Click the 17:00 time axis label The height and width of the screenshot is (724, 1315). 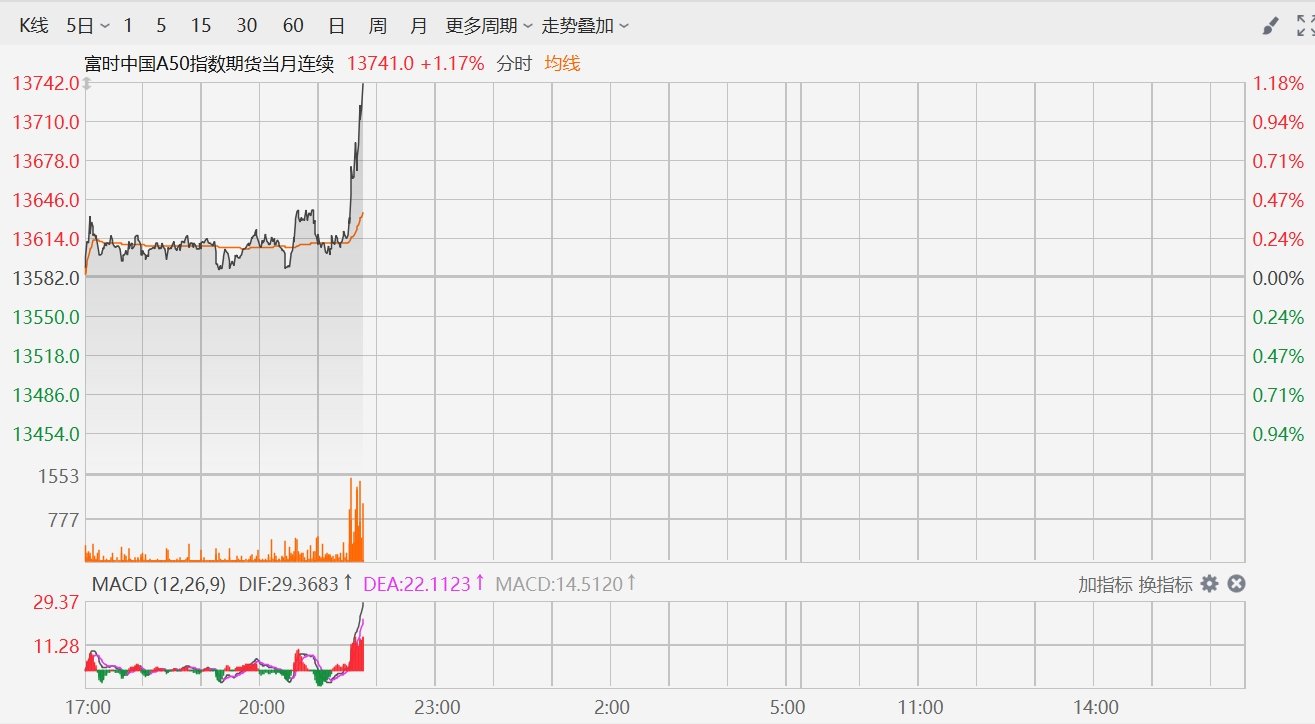click(86, 708)
